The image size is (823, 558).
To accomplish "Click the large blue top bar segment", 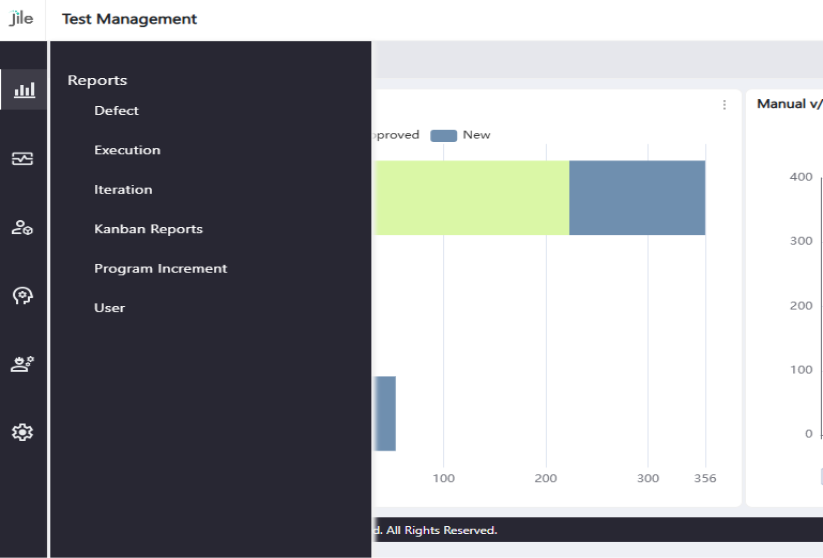I will tap(637, 198).
